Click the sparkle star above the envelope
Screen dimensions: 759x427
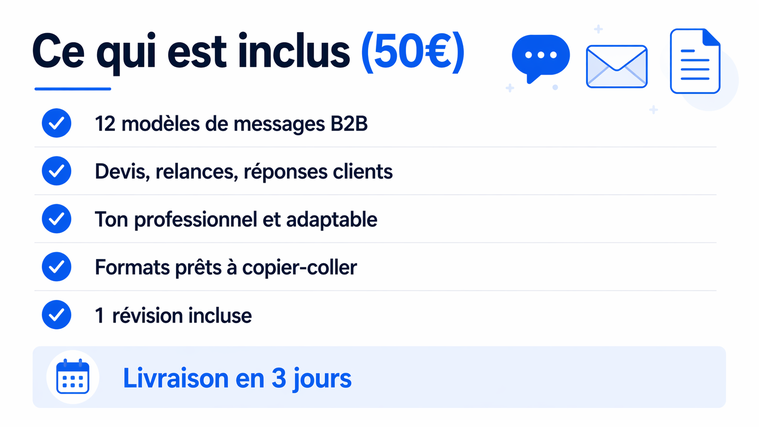[x=599, y=29]
